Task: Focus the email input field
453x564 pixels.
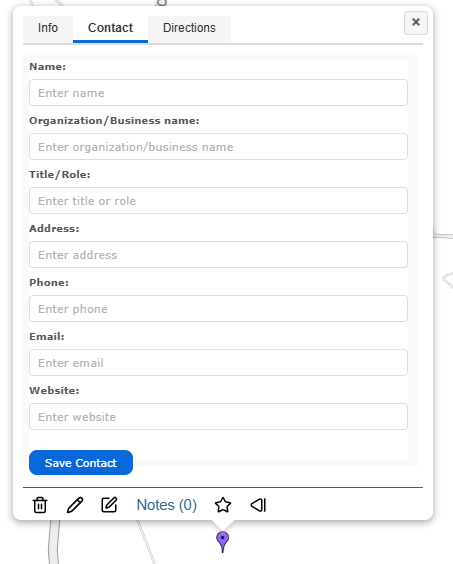Action: pyautogui.click(x=218, y=363)
